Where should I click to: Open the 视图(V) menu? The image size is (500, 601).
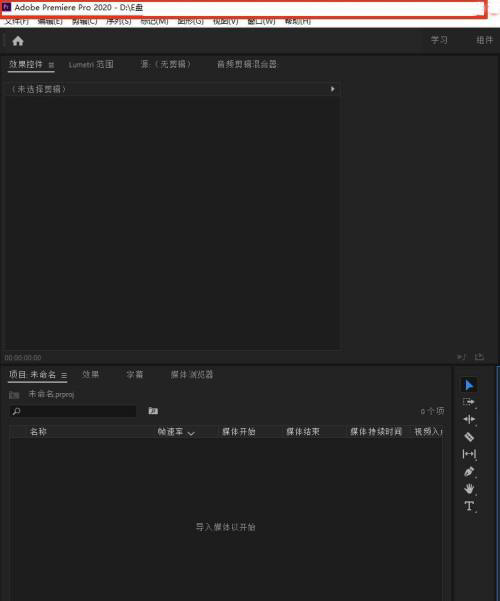point(225,21)
